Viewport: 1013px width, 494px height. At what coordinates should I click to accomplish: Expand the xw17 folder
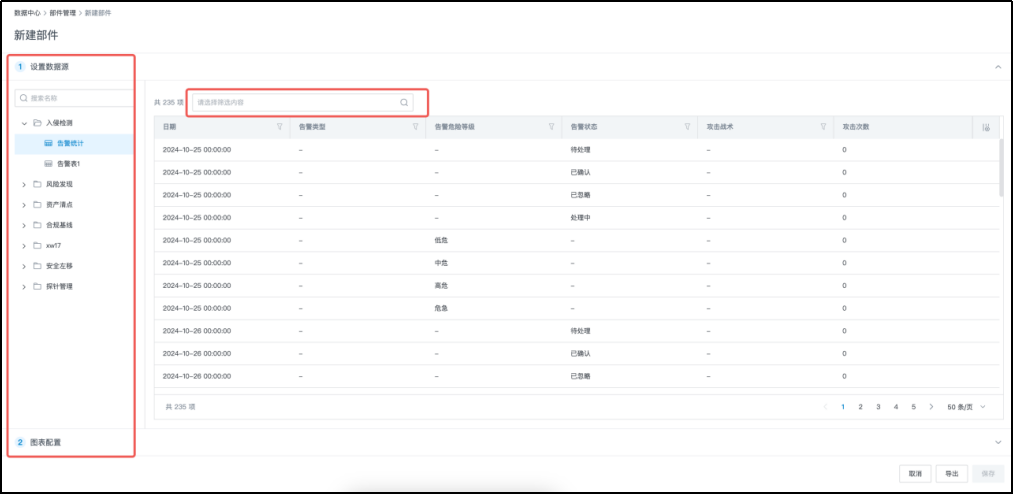[x=24, y=246]
